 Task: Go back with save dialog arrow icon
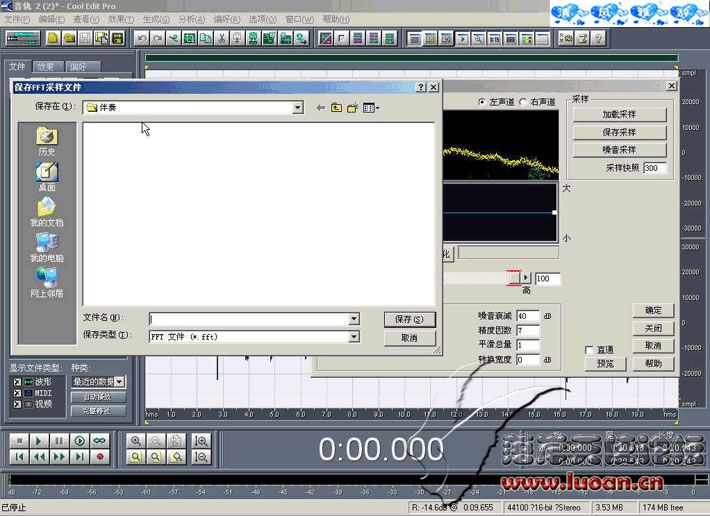(321, 108)
